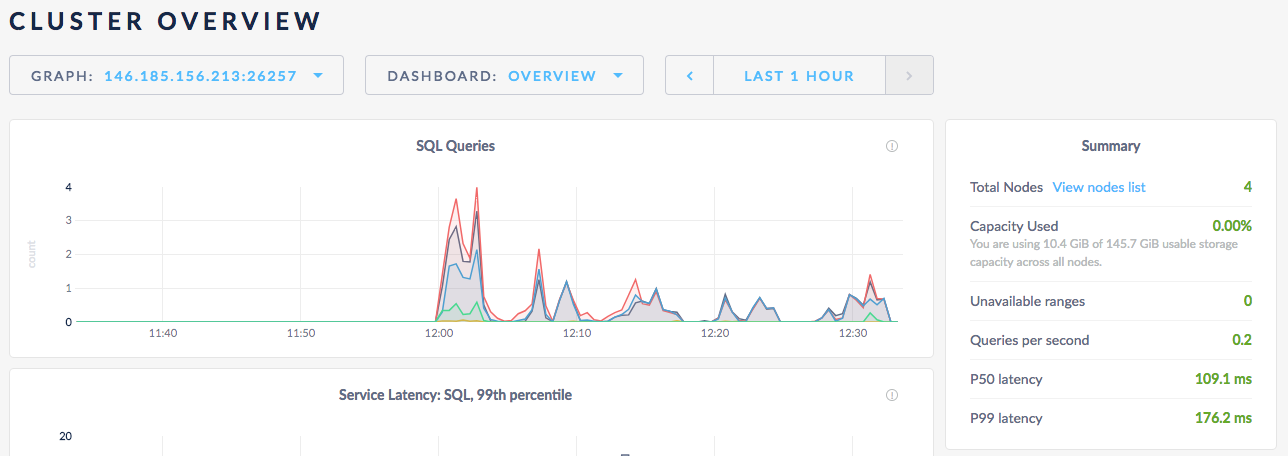Click the 12:20 time axis label
Screen dimensions: 1288x456
tap(715, 333)
